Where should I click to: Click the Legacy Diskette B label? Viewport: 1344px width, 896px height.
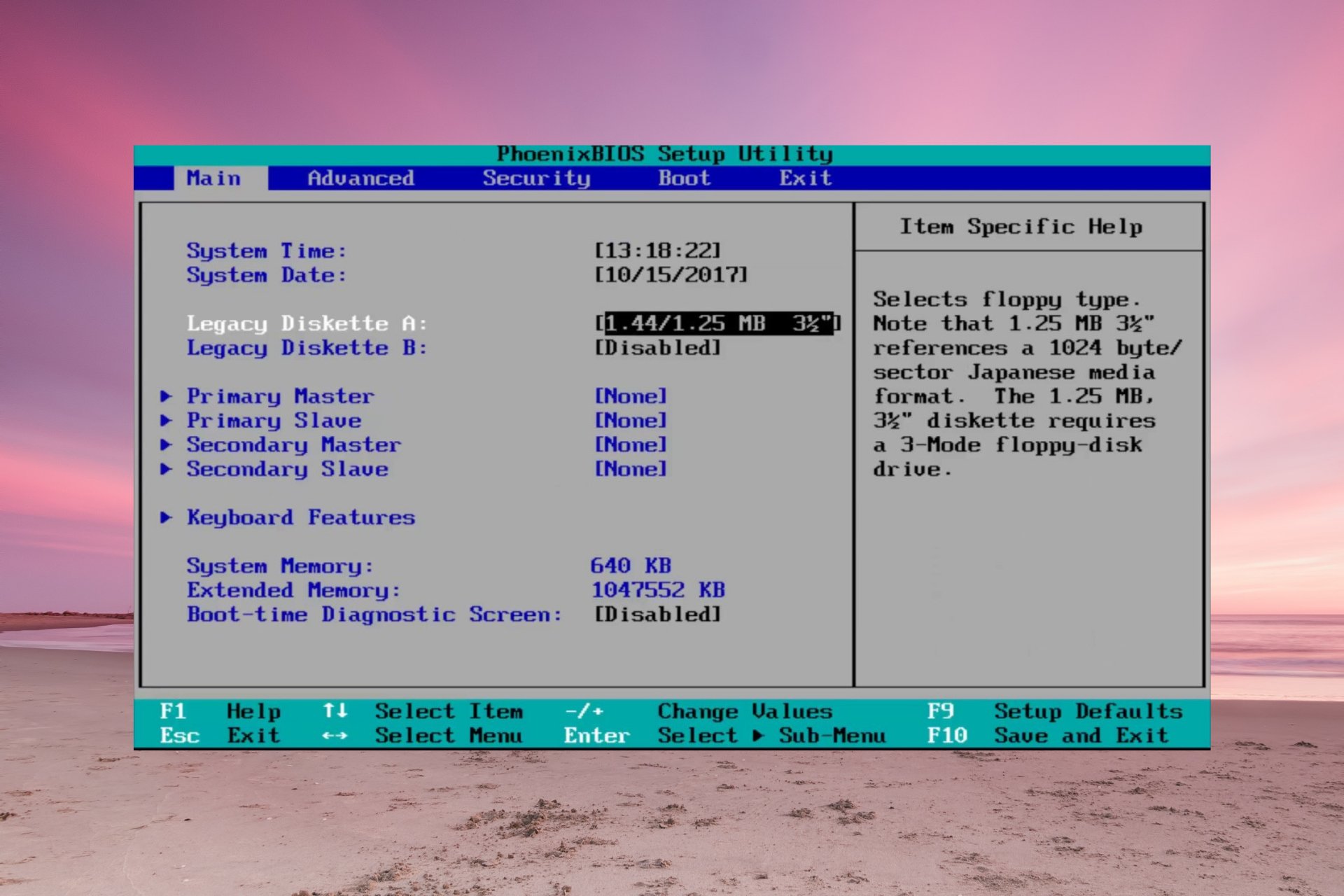click(x=307, y=348)
